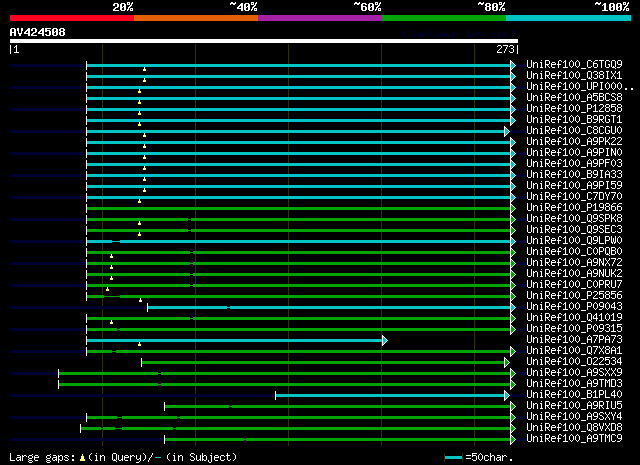Click the cyan =50char scale bar sample
Screen dimensions: 640x465
pos(453,458)
